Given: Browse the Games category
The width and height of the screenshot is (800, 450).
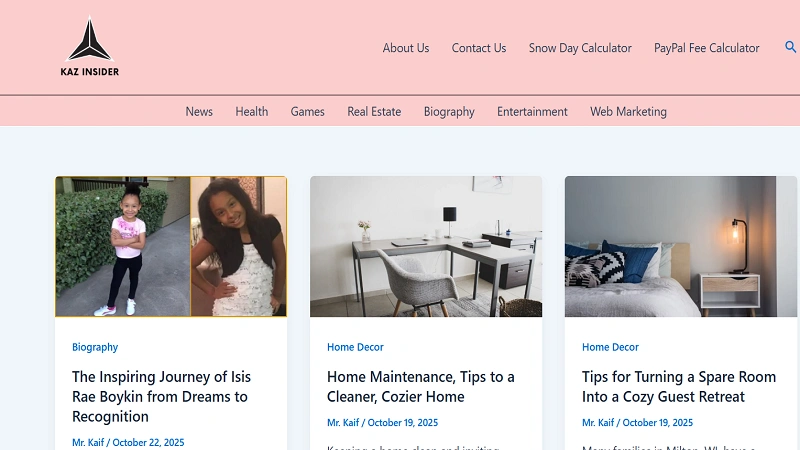Looking at the screenshot, I should pos(308,112).
